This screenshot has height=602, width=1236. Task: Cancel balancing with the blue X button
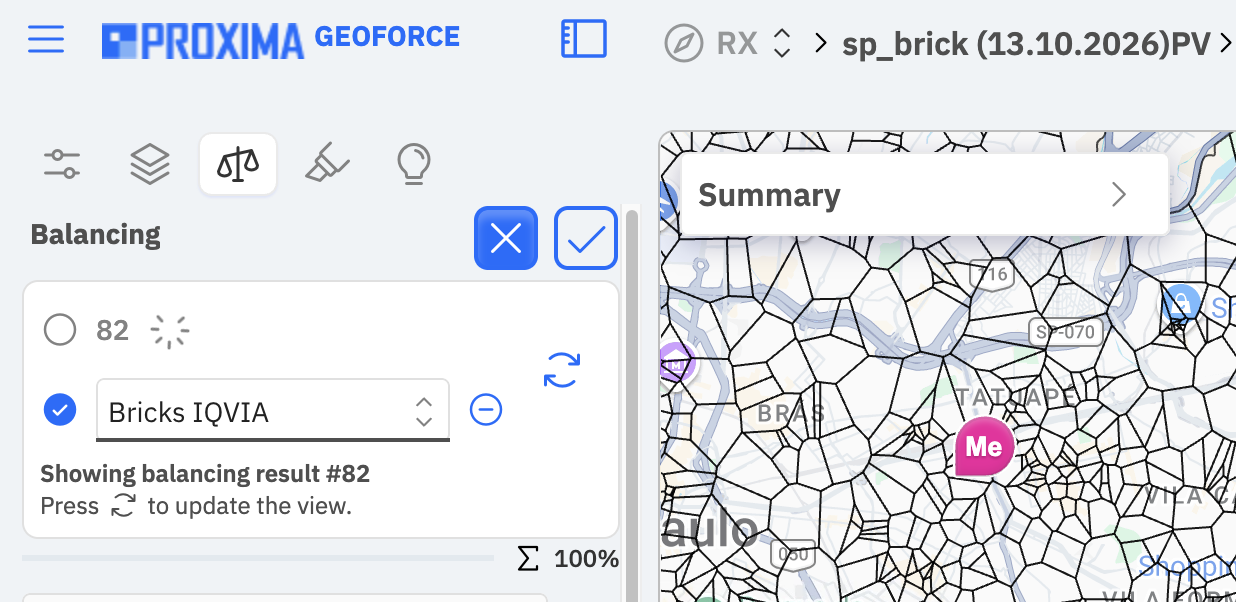506,238
